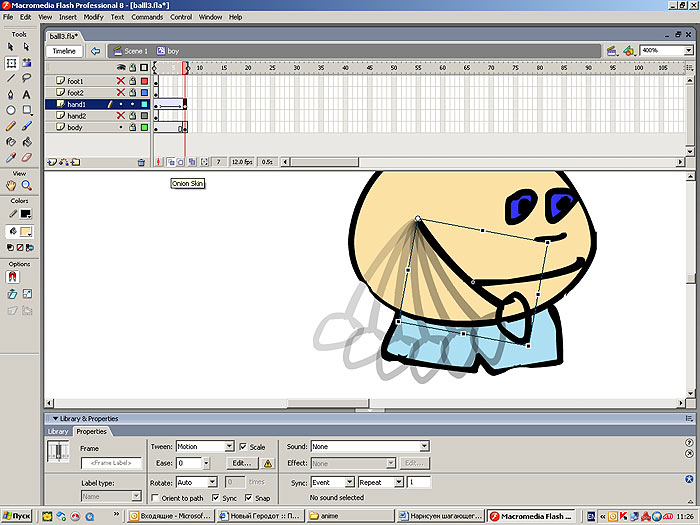Image resolution: width=700 pixels, height=525 pixels.
Task: Select the Hand tool
Action: pyautogui.click(x=11, y=185)
